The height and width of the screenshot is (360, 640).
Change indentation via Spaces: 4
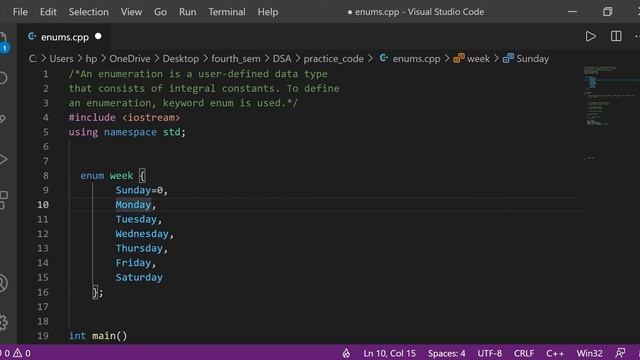pos(446,353)
